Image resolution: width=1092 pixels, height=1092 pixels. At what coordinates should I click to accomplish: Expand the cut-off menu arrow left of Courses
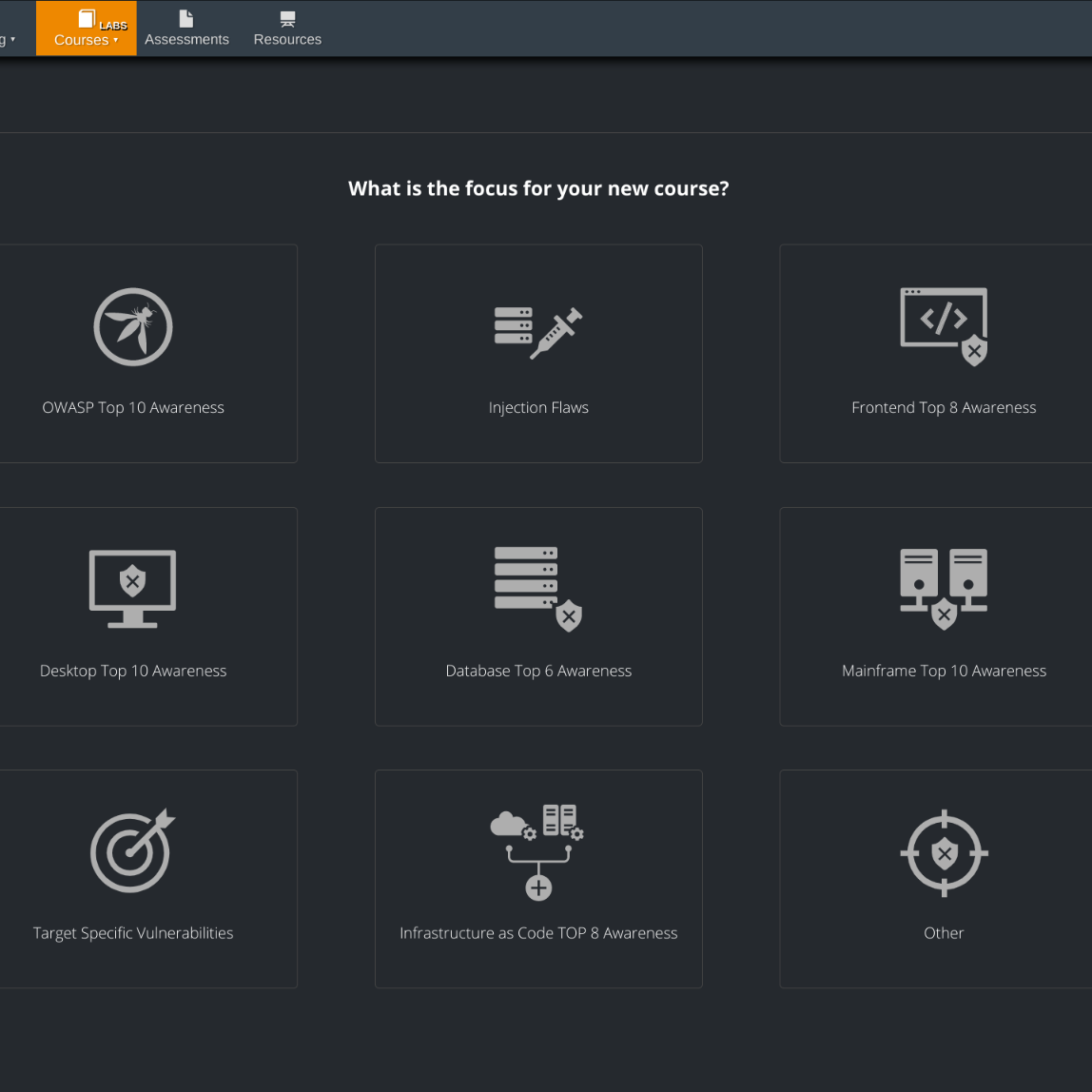12,40
